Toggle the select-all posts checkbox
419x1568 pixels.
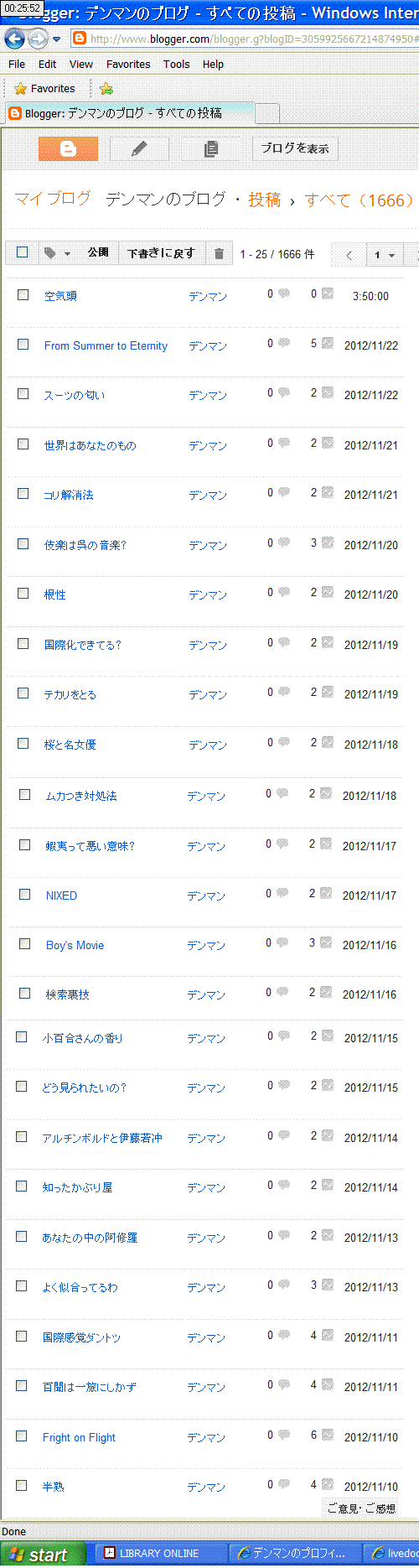(23, 252)
